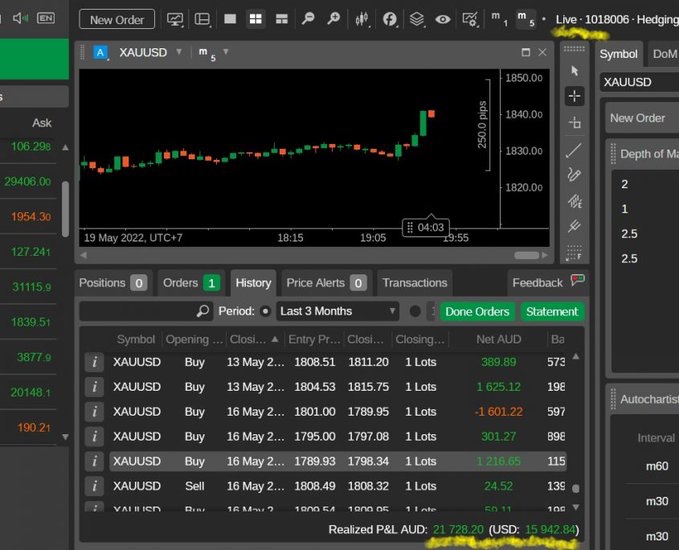
Task: Click the chart horizontal scrollbar thumb
Action: [x=527, y=255]
